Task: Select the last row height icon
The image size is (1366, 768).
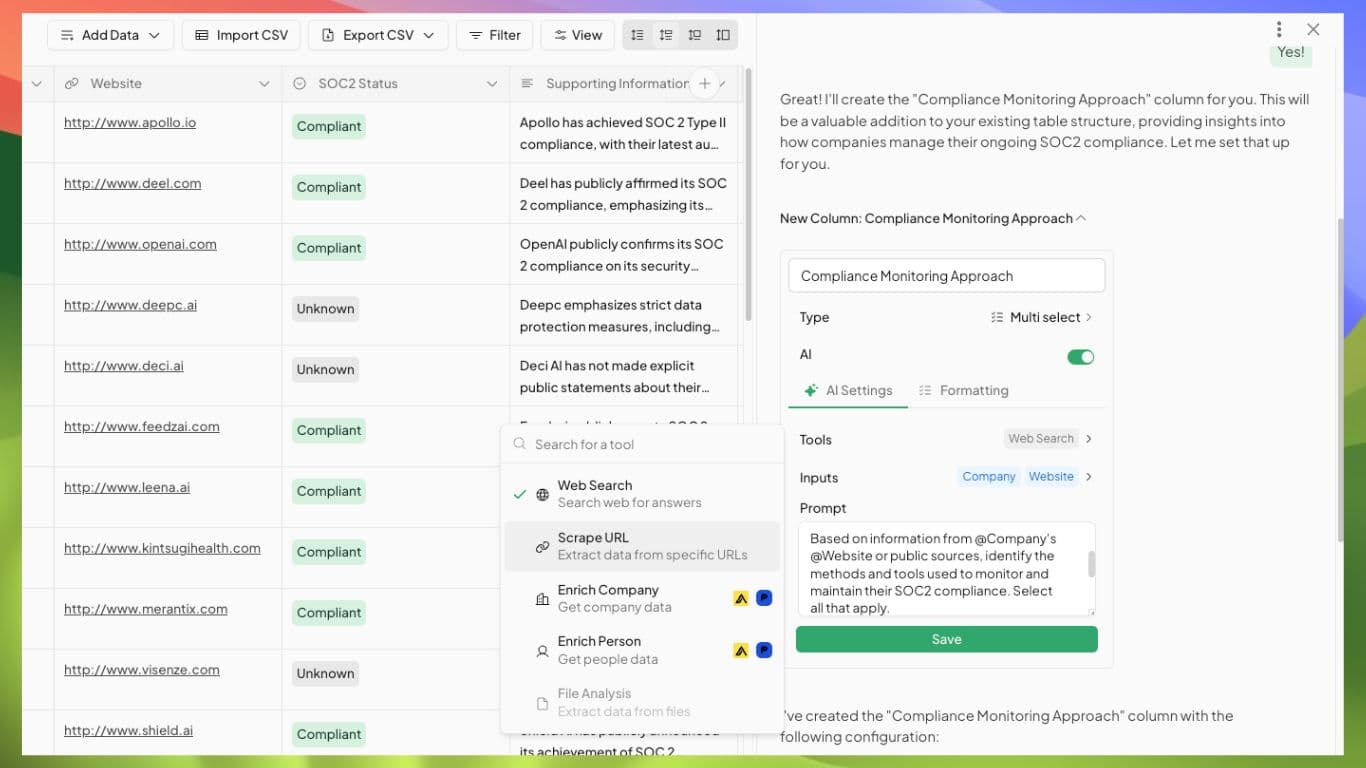Action: coord(723,35)
